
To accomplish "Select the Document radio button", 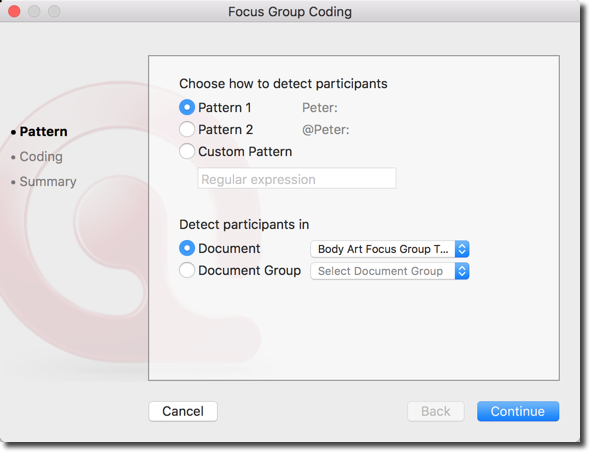I will click(x=187, y=248).
